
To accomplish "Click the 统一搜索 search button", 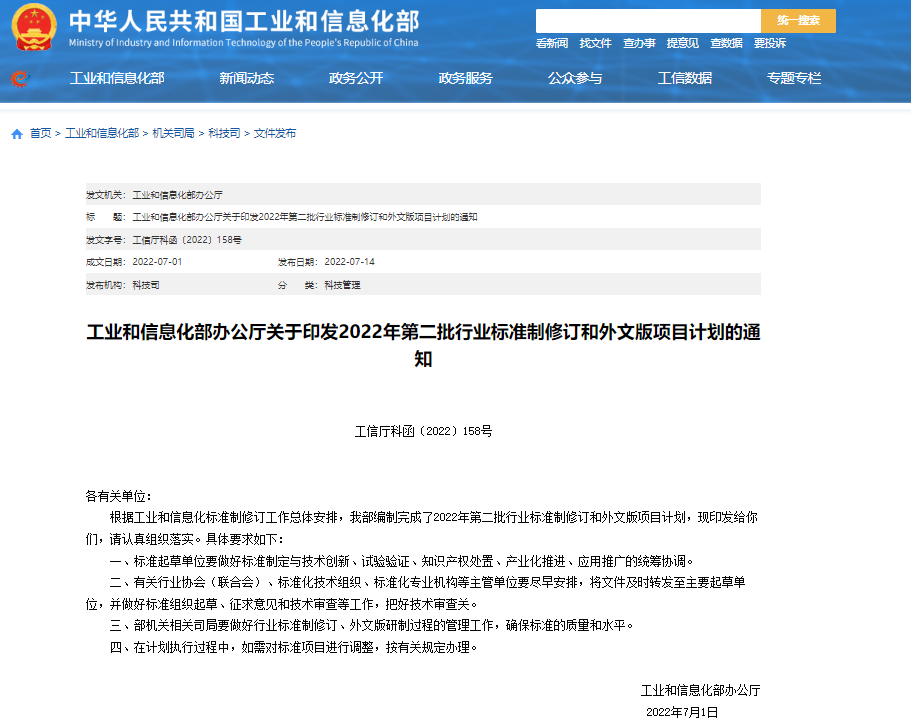I will pos(798,19).
